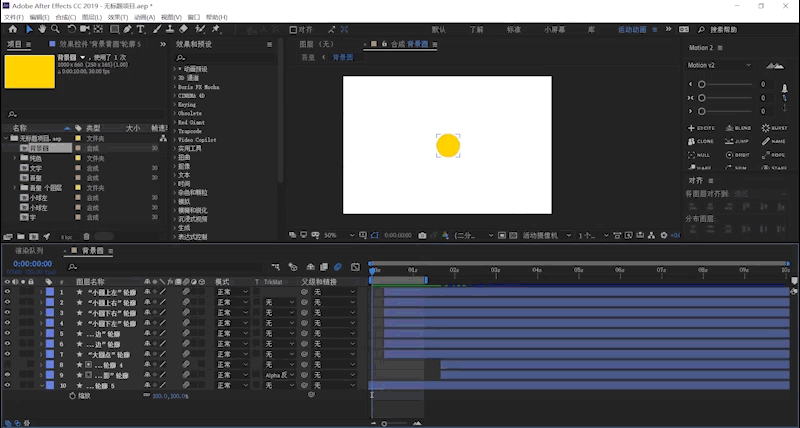
Task: Switch to the 标准 workspace tab
Action: [513, 30]
